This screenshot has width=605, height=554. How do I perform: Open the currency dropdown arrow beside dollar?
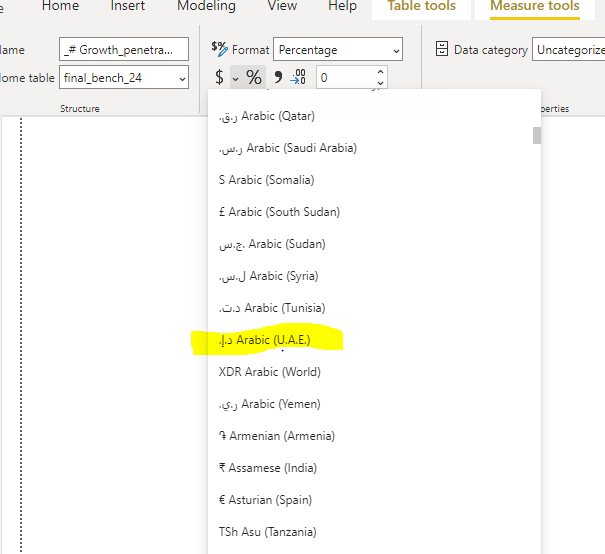coord(235,78)
